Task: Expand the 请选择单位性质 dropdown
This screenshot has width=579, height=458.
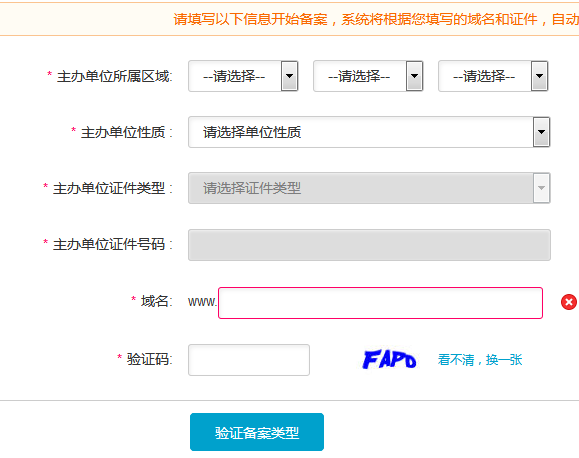Action: coord(369,132)
